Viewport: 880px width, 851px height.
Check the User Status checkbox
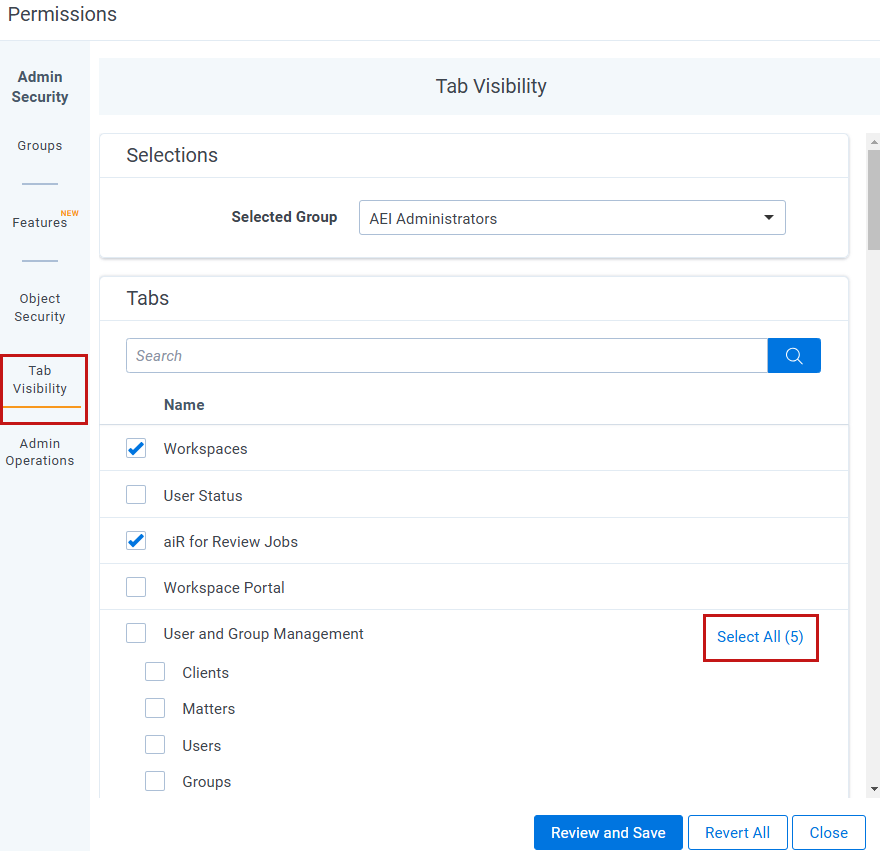pos(136,495)
